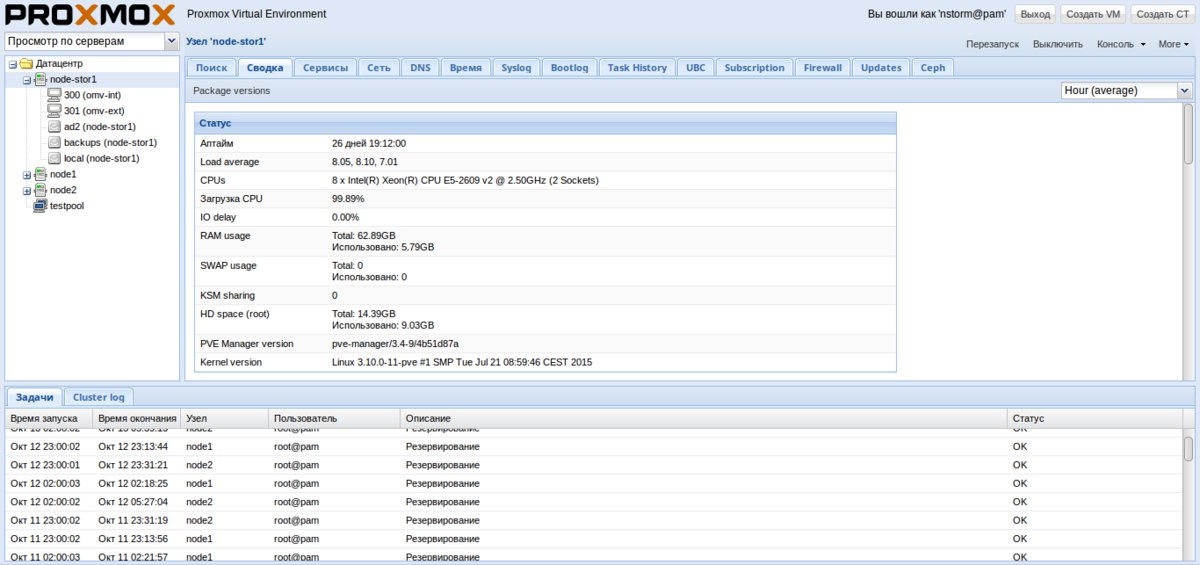
Task: Click the Выключить shutdown button
Action: (1058, 44)
